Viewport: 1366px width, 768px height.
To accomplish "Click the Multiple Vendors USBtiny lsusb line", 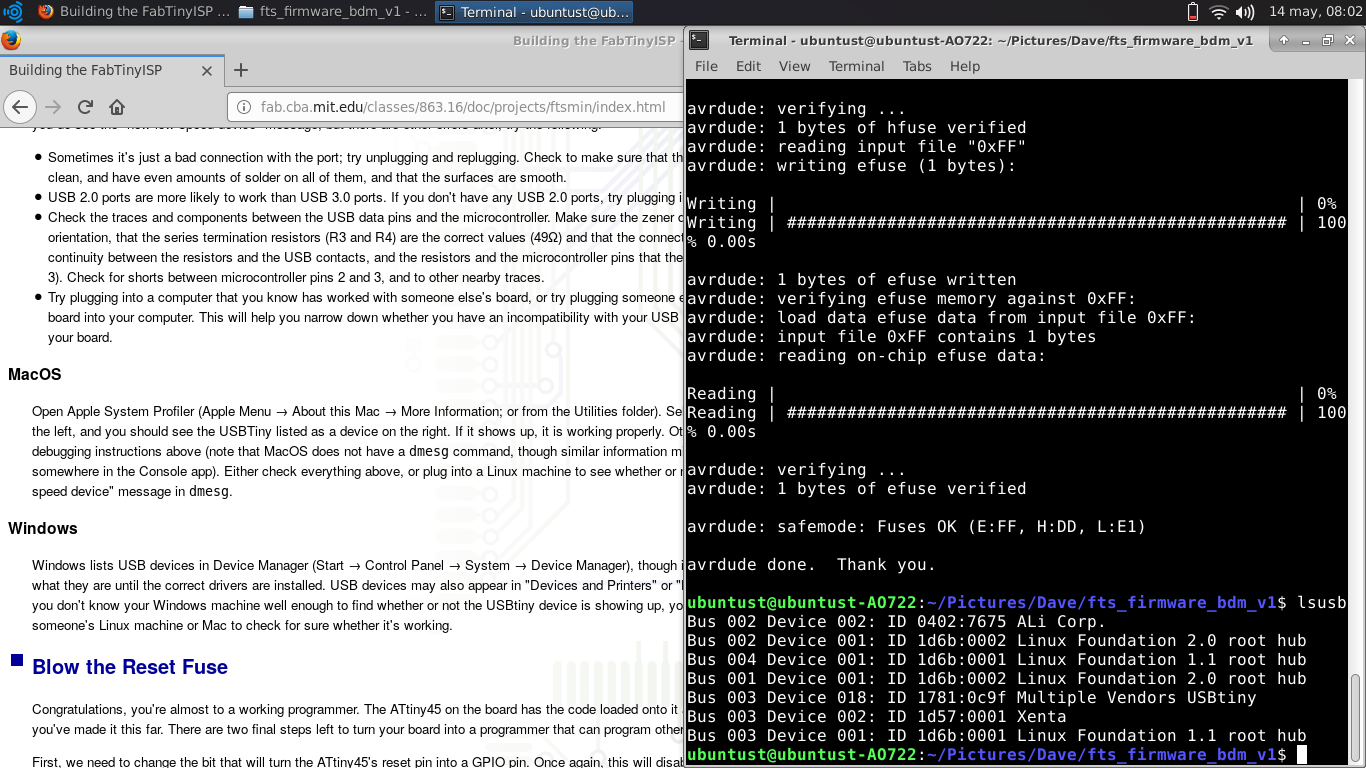I will pyautogui.click(x=971, y=697).
